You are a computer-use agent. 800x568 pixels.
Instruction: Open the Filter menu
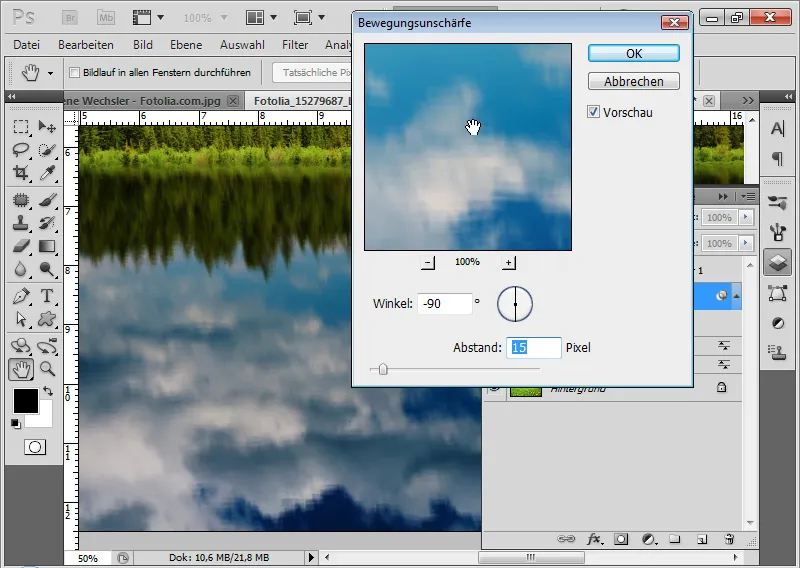(295, 45)
